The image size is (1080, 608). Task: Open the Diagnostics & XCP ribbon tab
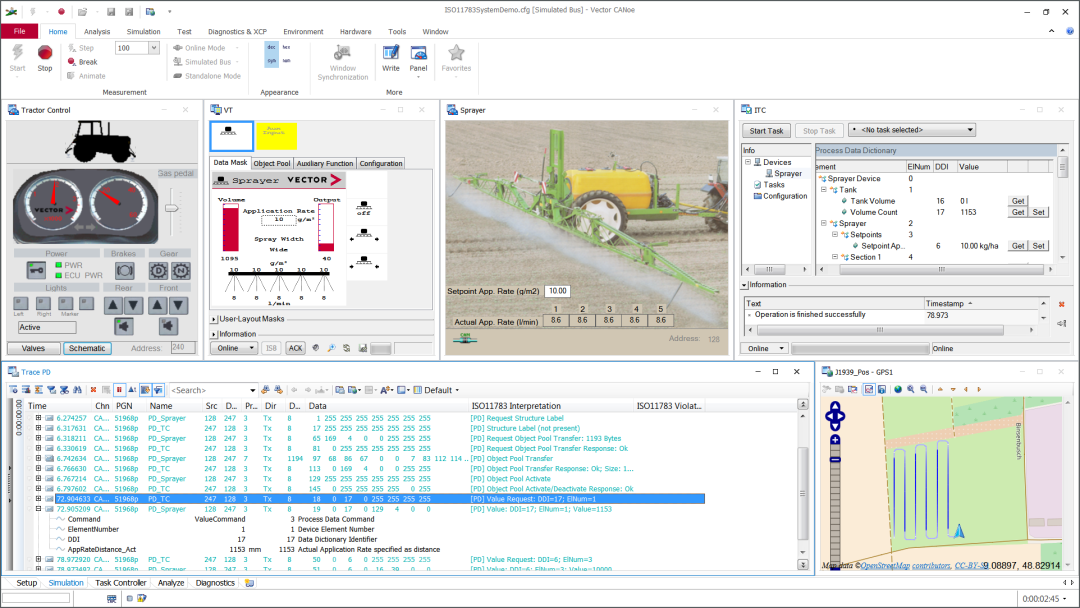point(237,32)
